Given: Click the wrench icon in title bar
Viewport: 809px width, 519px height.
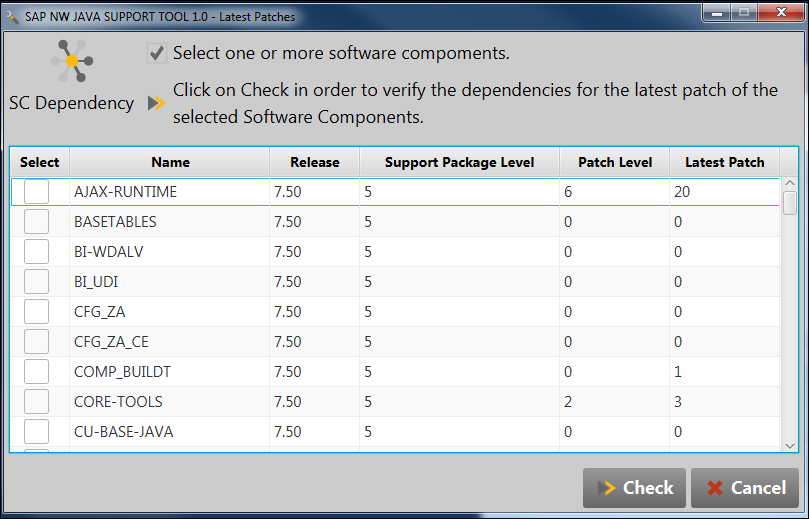Looking at the screenshot, I should (x=12, y=17).
